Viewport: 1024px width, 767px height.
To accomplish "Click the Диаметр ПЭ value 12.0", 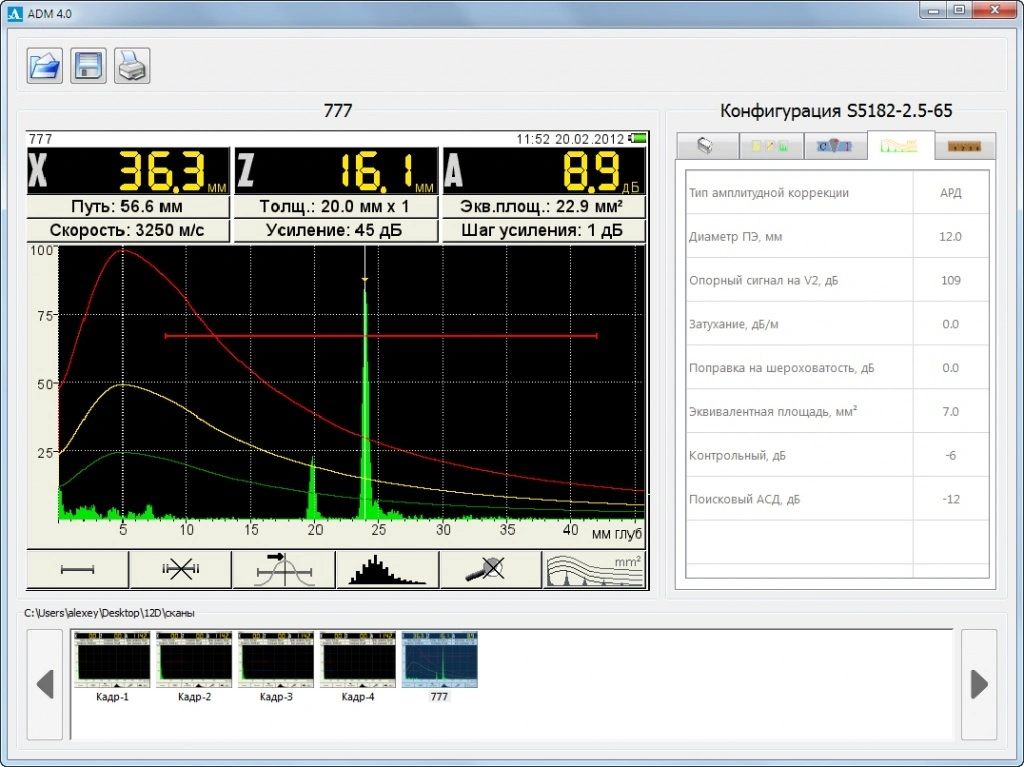I will (x=950, y=237).
